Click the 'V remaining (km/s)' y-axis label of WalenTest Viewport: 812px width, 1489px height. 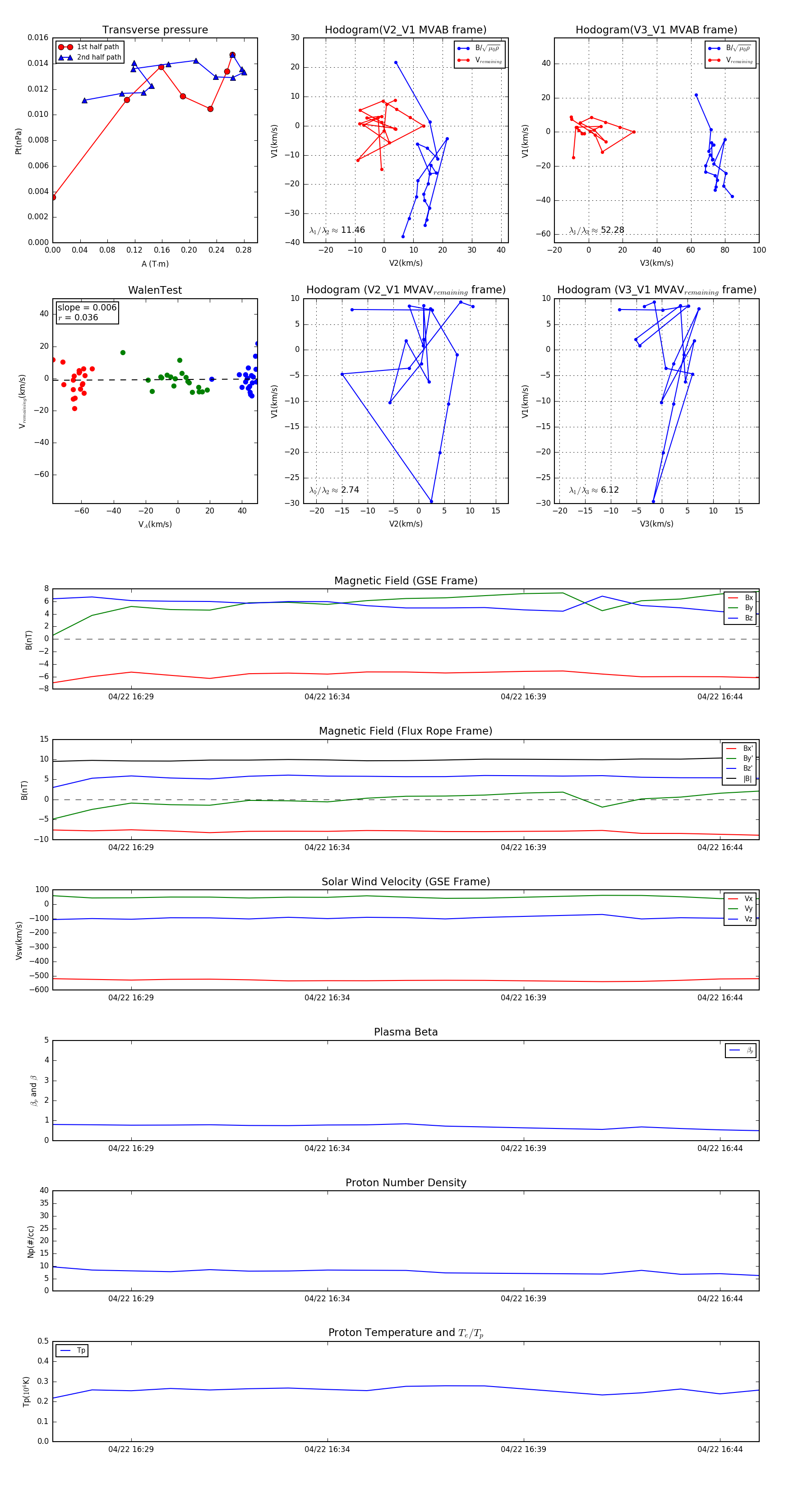point(22,401)
